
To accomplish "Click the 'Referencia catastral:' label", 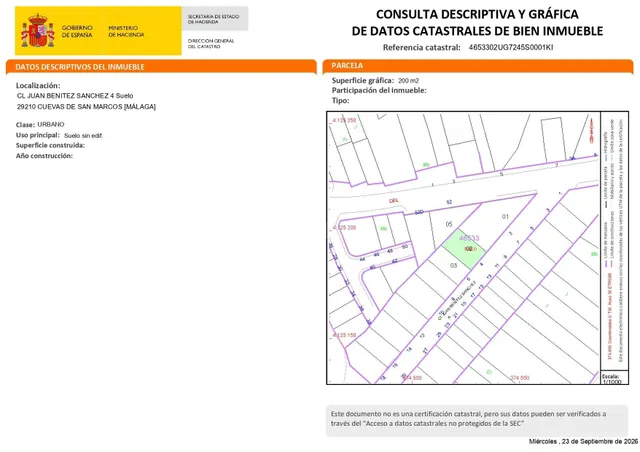I will (x=422, y=47).
